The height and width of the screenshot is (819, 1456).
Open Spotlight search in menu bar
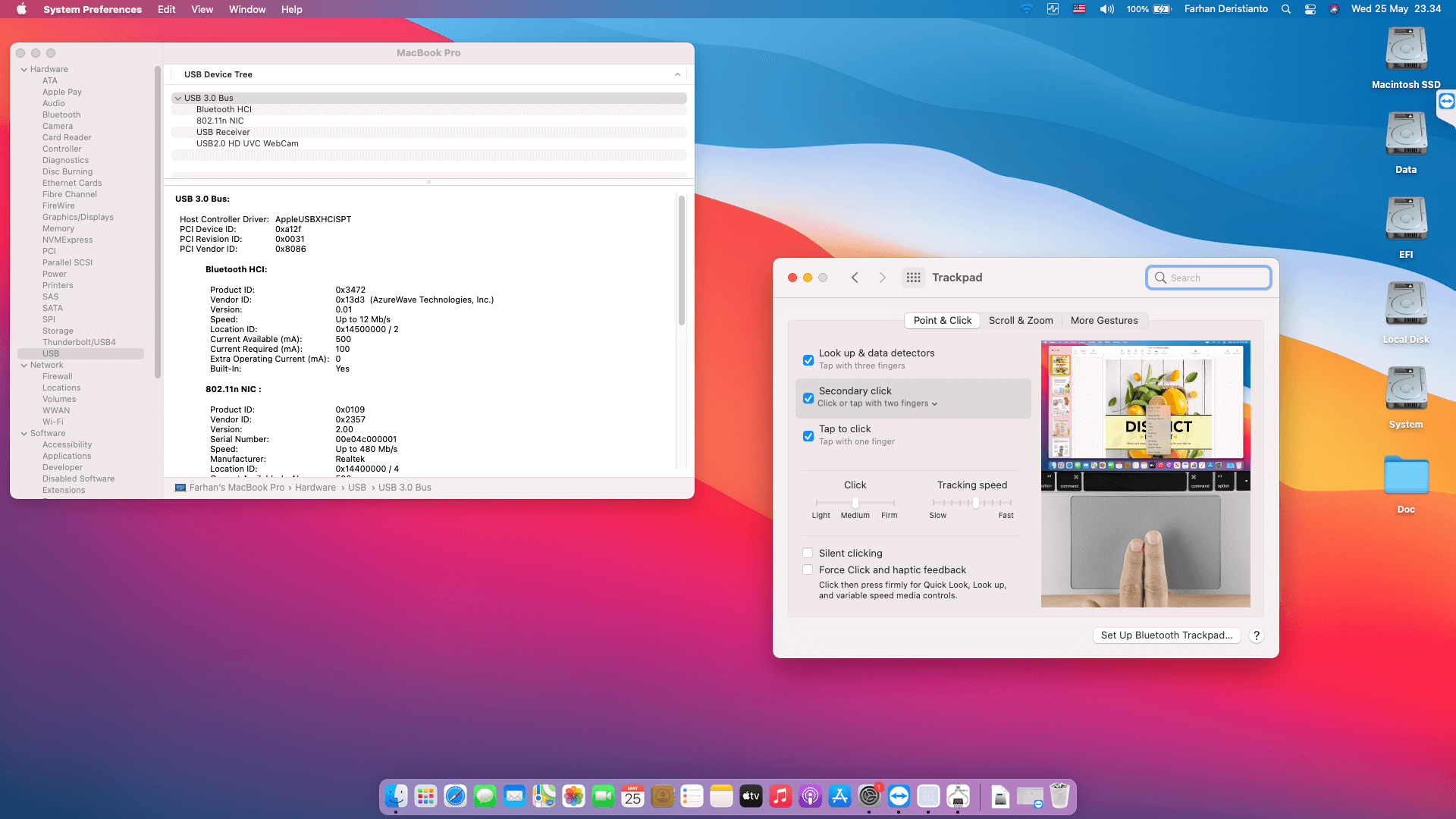[1286, 9]
